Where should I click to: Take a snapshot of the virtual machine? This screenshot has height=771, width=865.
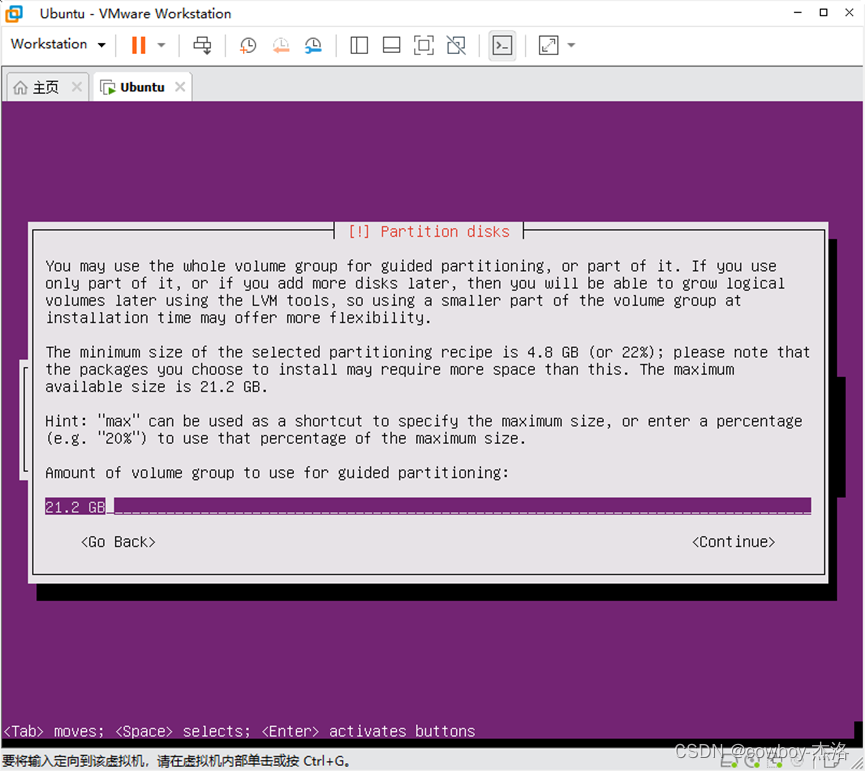(x=248, y=45)
